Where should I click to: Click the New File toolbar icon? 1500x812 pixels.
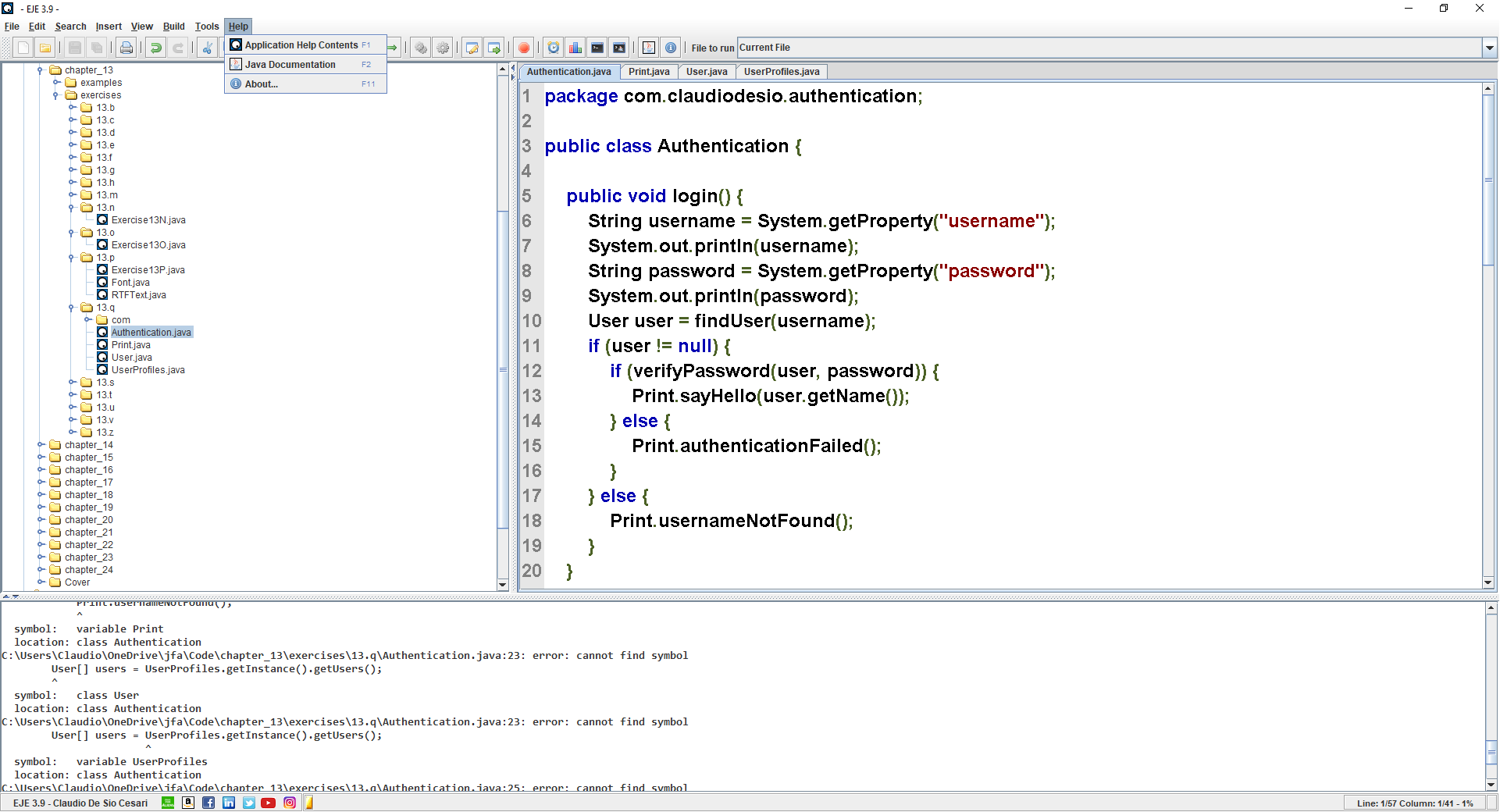23,48
